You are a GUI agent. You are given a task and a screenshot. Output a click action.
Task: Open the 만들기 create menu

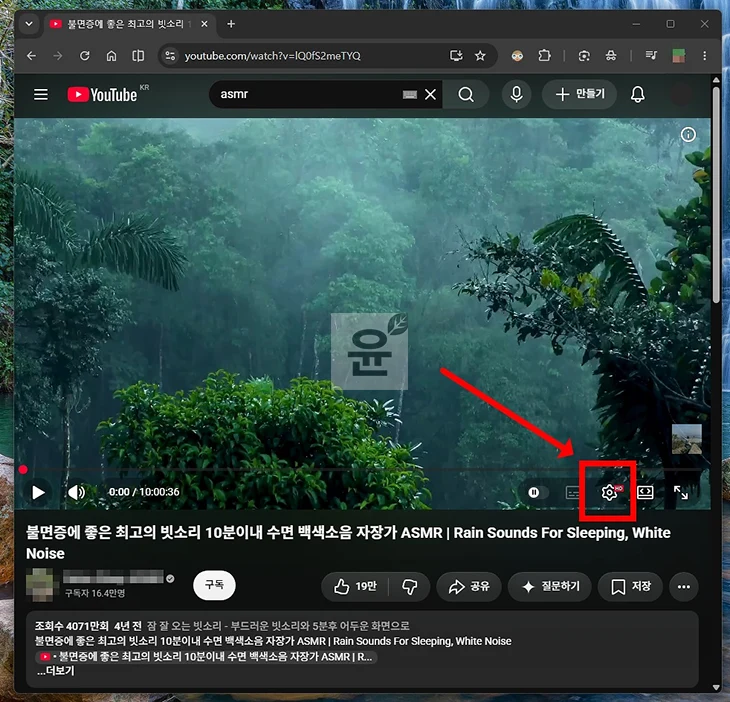(580, 94)
